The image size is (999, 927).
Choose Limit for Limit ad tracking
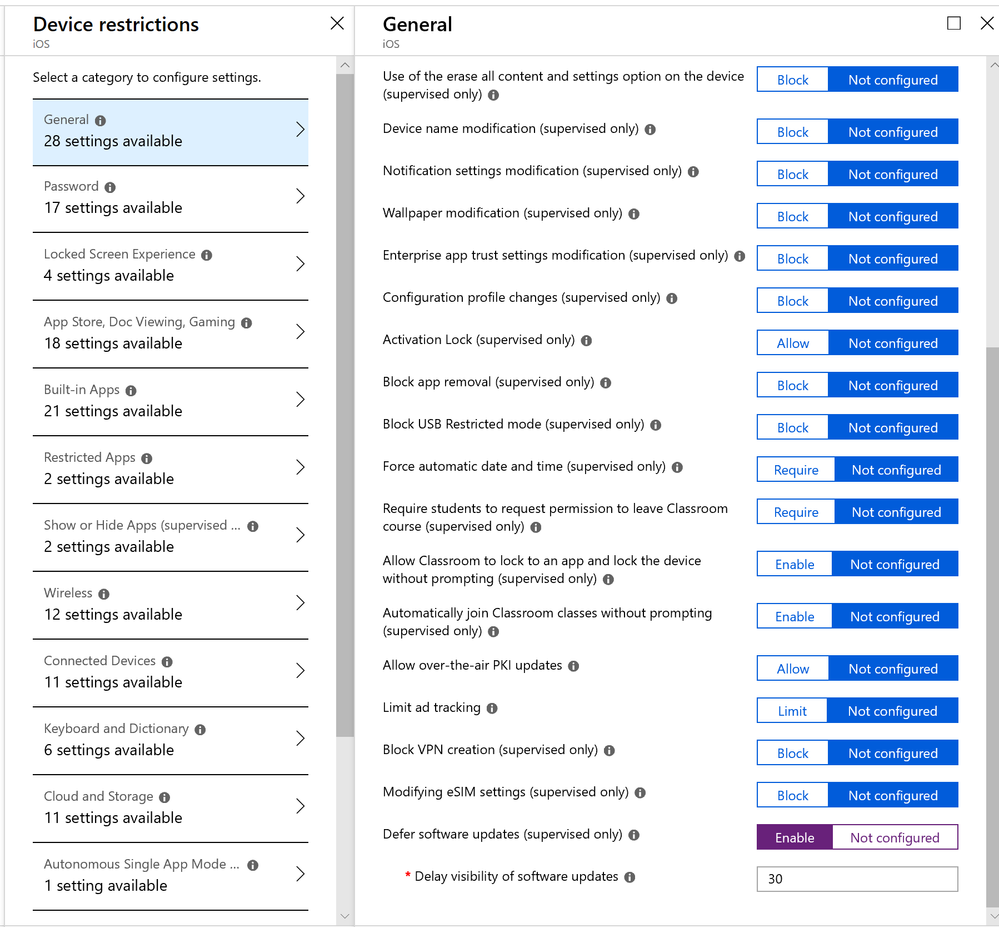tap(792, 711)
